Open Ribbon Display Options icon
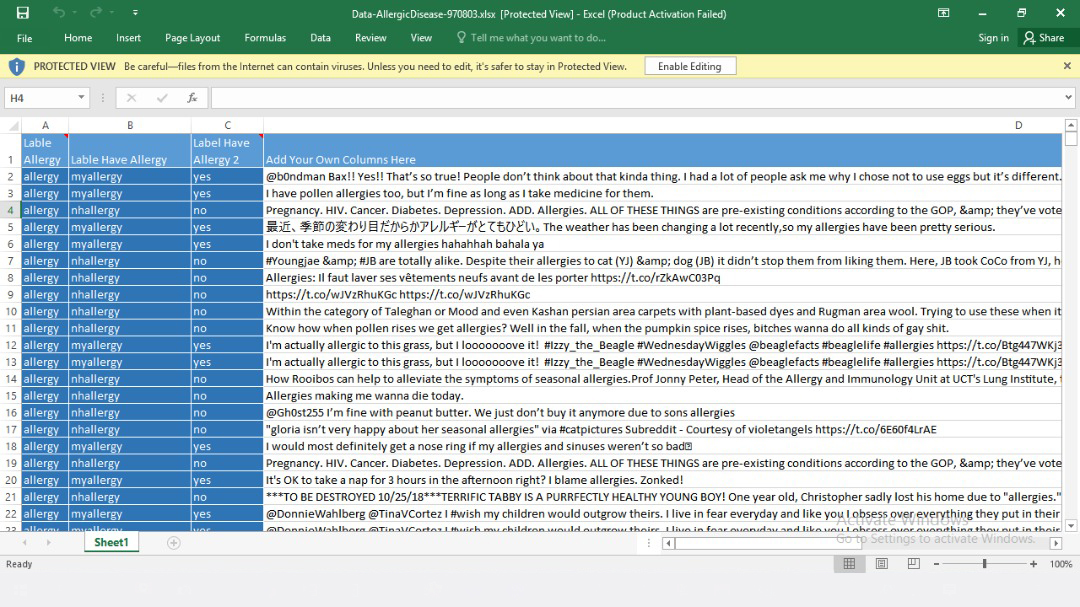This screenshot has width=1080, height=607. click(943, 13)
